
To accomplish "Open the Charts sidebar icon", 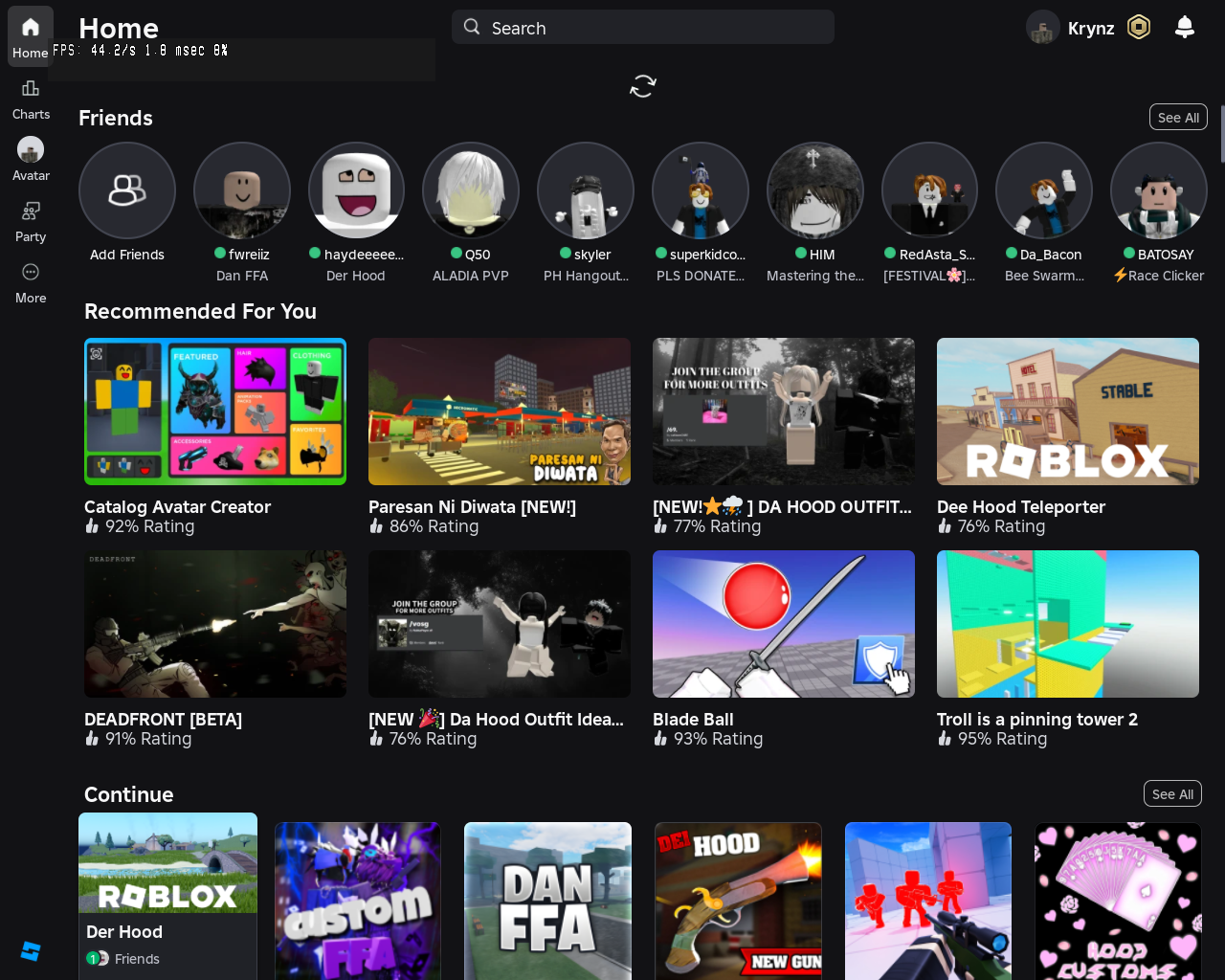I will pos(31,100).
